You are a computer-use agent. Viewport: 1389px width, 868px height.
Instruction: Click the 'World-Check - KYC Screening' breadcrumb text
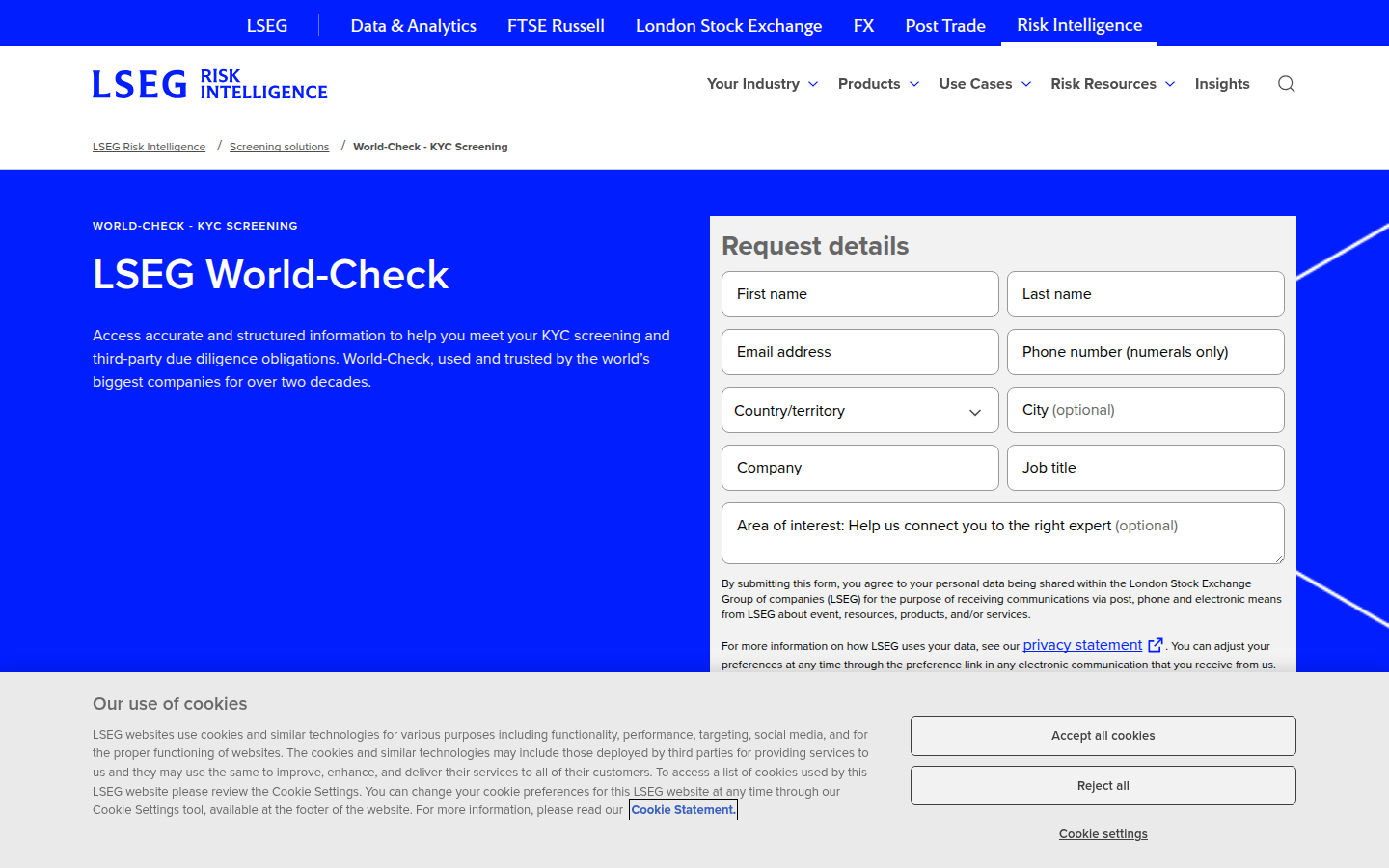430,147
